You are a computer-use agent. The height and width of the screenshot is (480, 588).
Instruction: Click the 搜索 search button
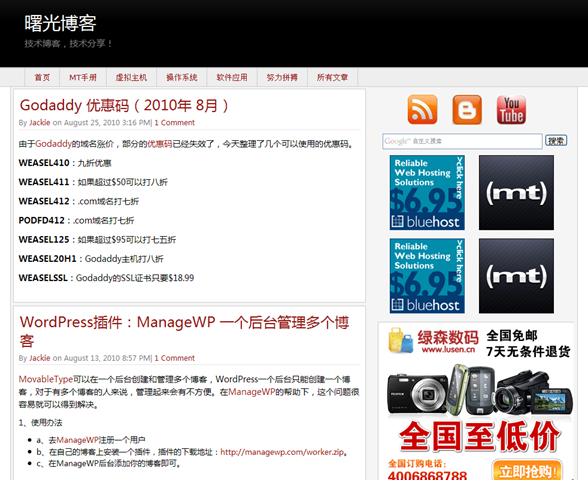[556, 141]
